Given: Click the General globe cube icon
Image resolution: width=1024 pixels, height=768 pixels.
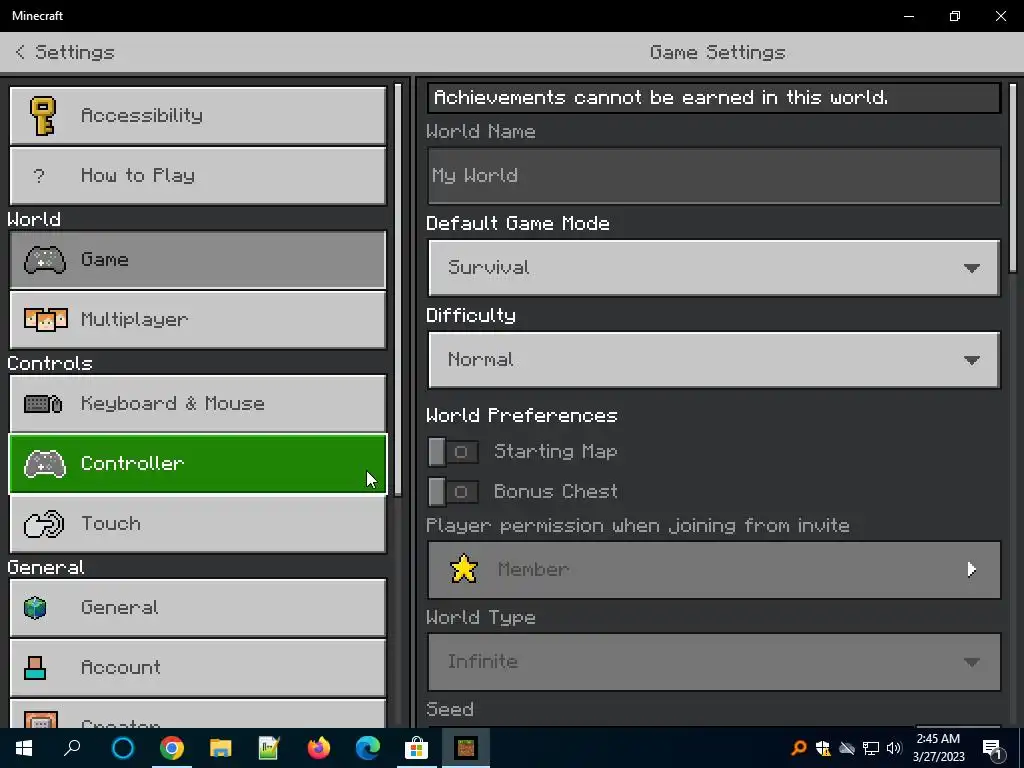Looking at the screenshot, I should [35, 608].
